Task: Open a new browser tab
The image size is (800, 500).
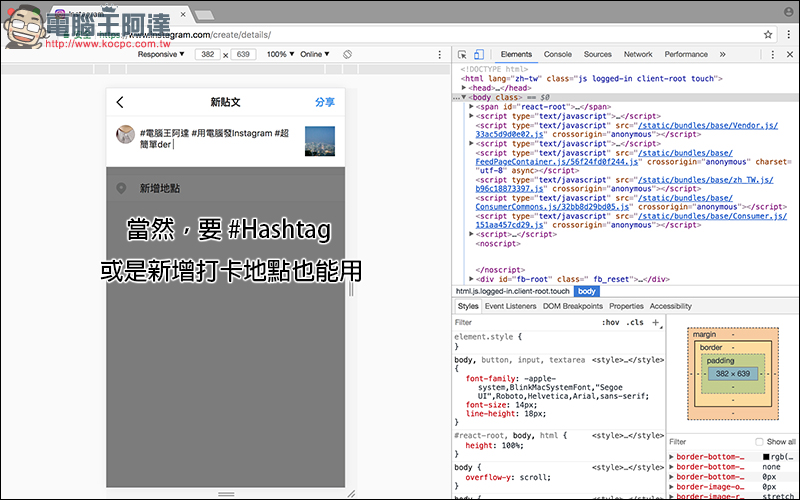Action: [205, 15]
